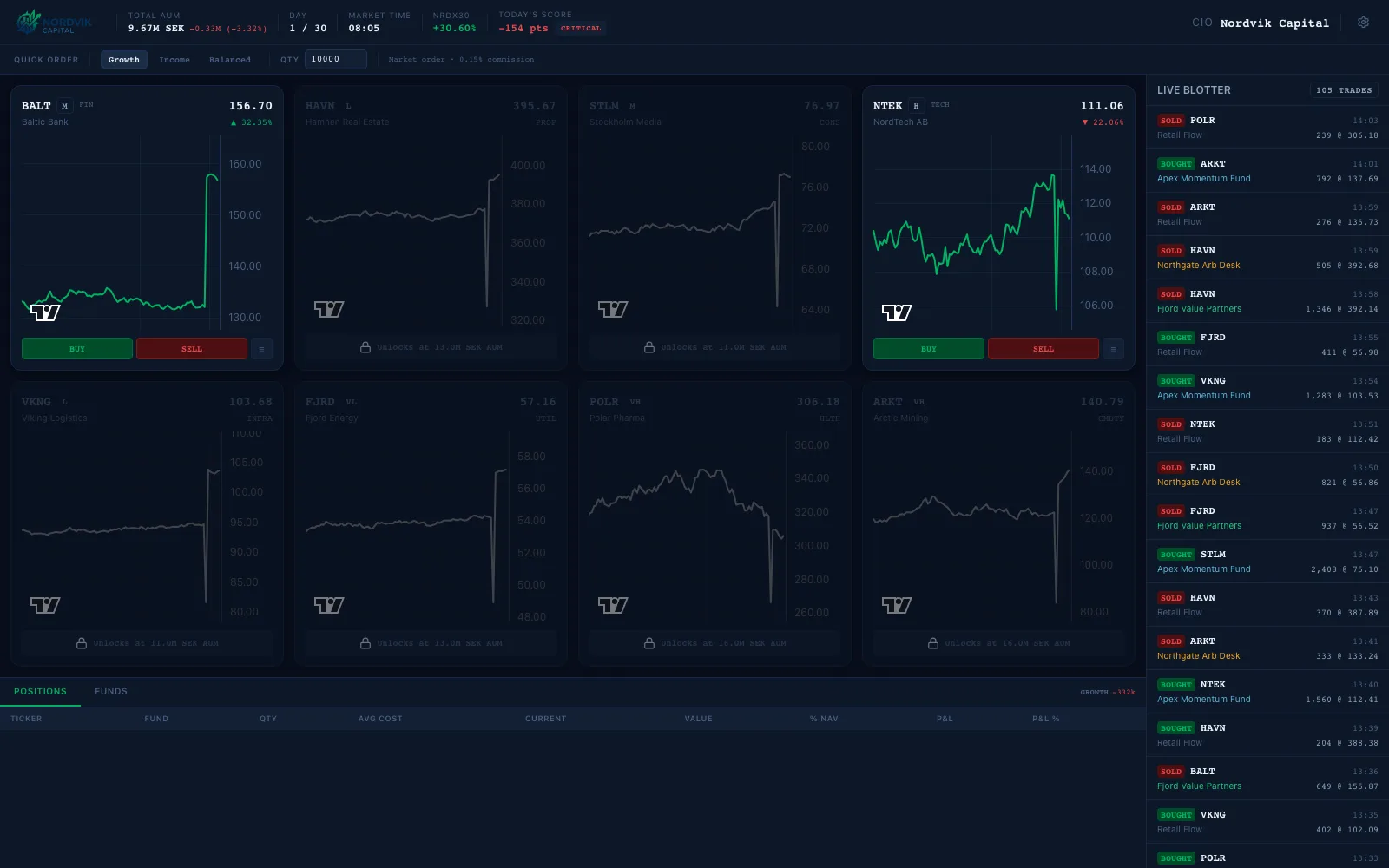This screenshot has width=1389, height=868.
Task: Click the lock icon on STLM card
Action: coord(649,347)
